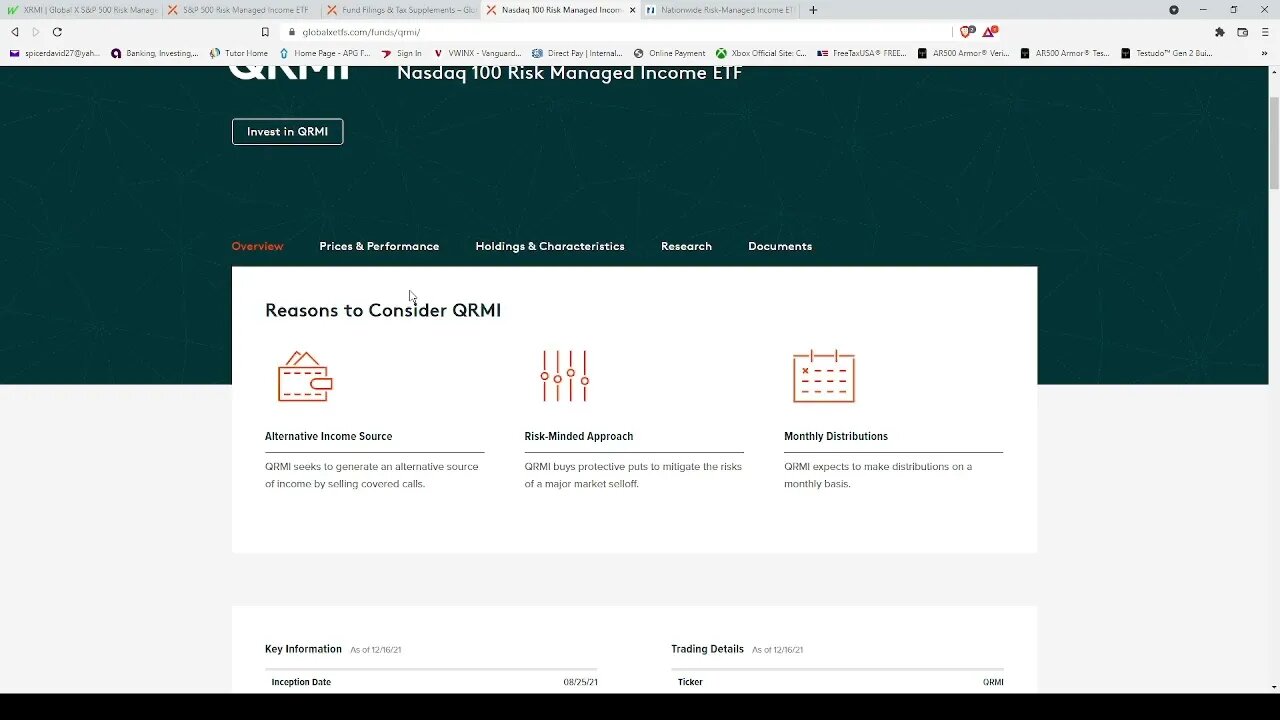Show more bookmarks via the double chevron
The height and width of the screenshot is (720, 1280).
1264,53
